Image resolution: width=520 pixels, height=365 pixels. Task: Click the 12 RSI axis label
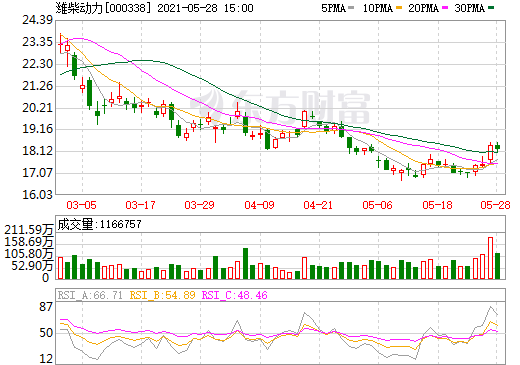[46, 359]
